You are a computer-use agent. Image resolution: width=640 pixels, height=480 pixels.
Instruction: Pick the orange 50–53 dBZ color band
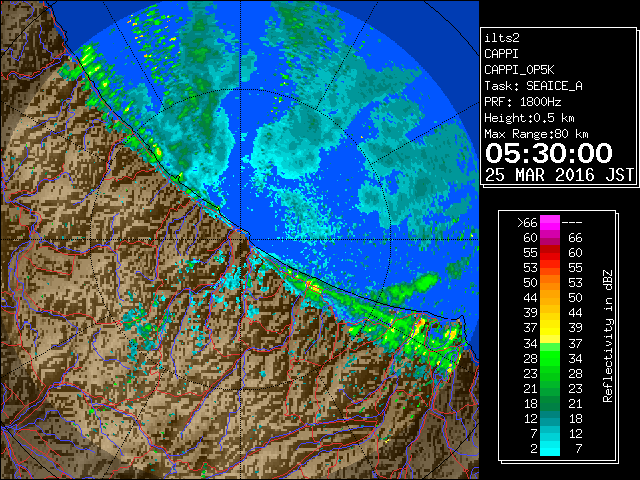[x=550, y=283]
